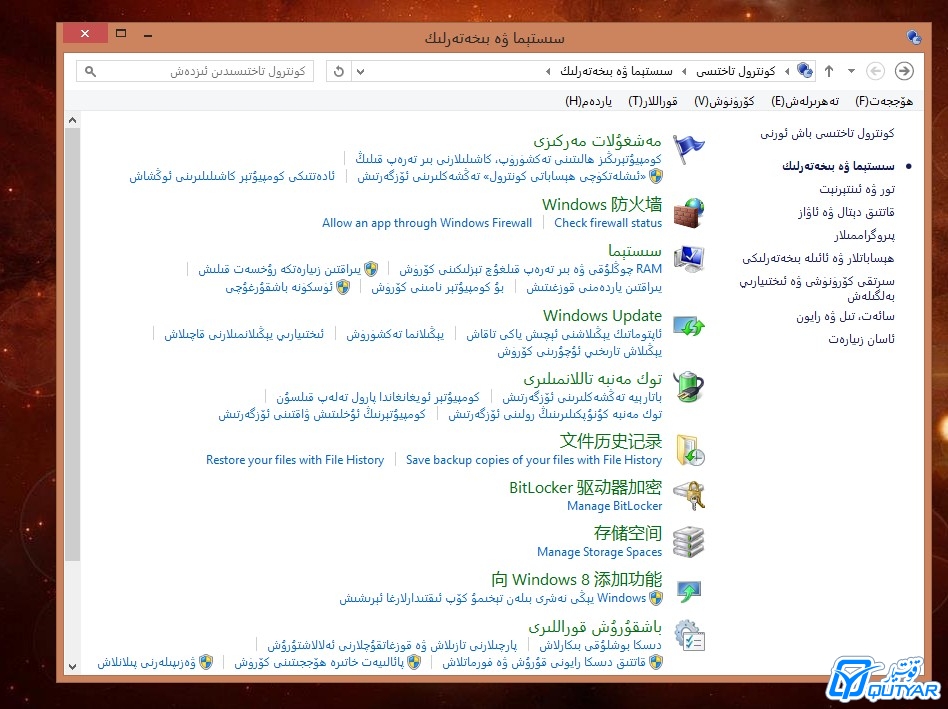Open the Storage Spaces stacked drives icon
The image size is (948, 709).
(x=689, y=542)
